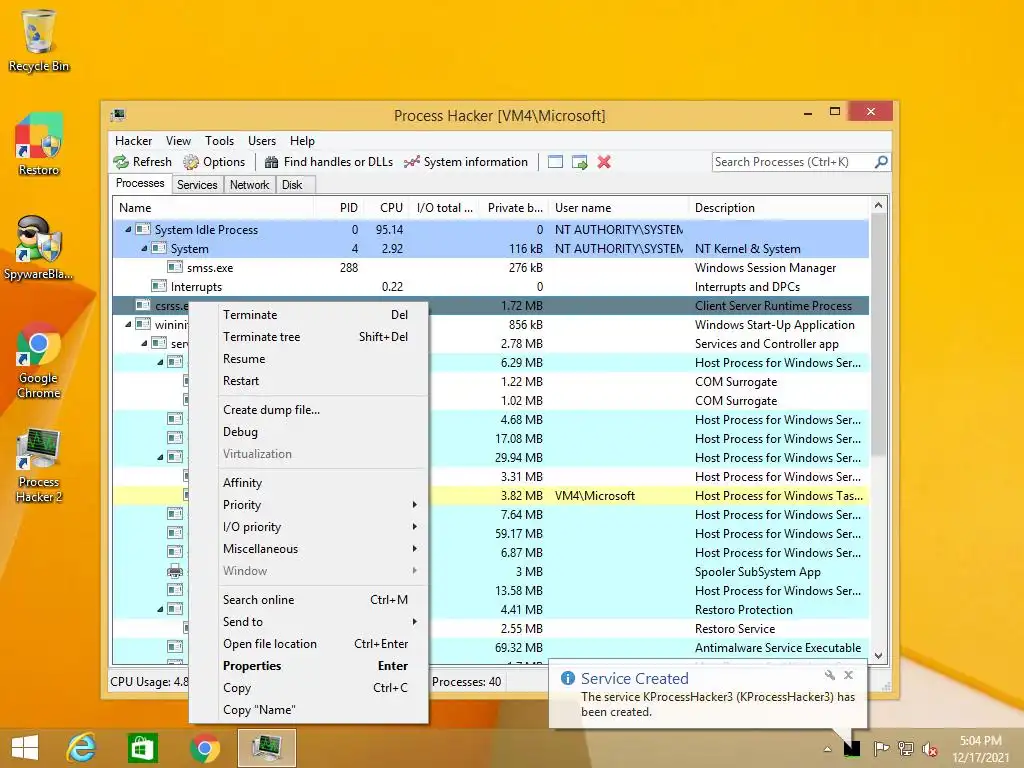The height and width of the screenshot is (768, 1024).
Task: Click find window and thread icon
Action: 579,162
